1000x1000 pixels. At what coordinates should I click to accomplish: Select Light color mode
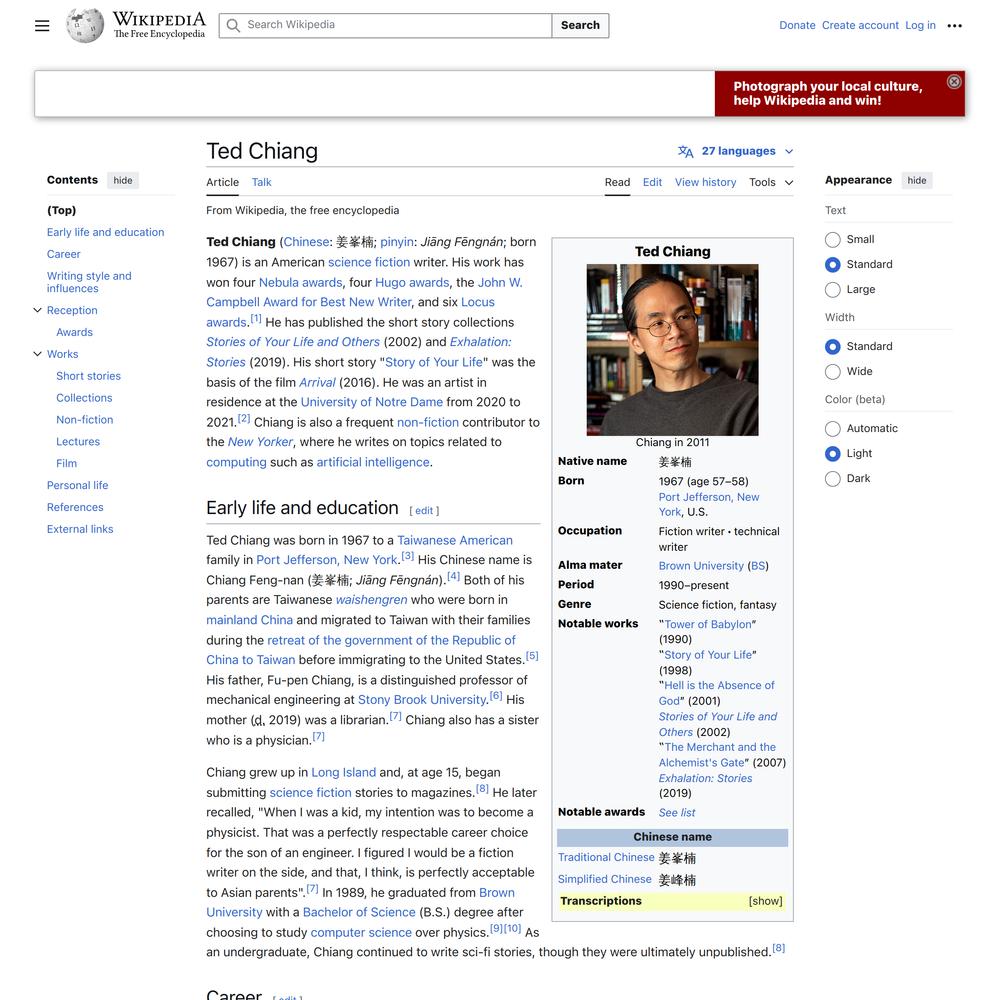pyautogui.click(x=832, y=453)
